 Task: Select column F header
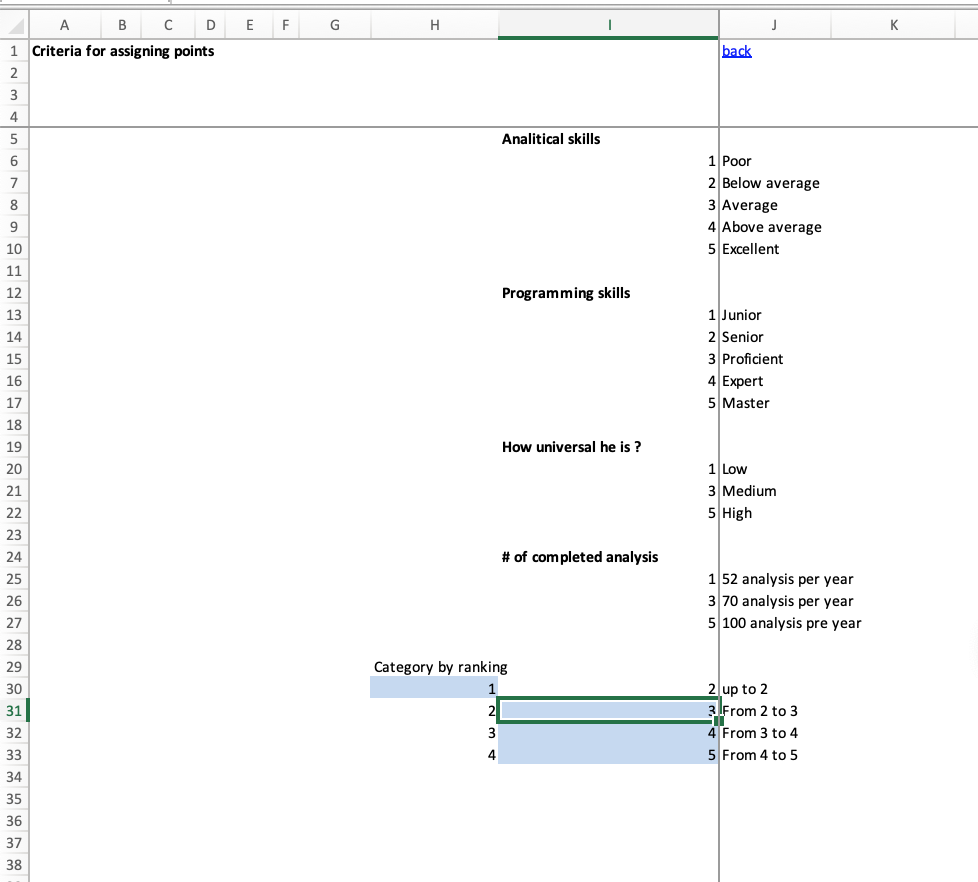click(x=286, y=26)
